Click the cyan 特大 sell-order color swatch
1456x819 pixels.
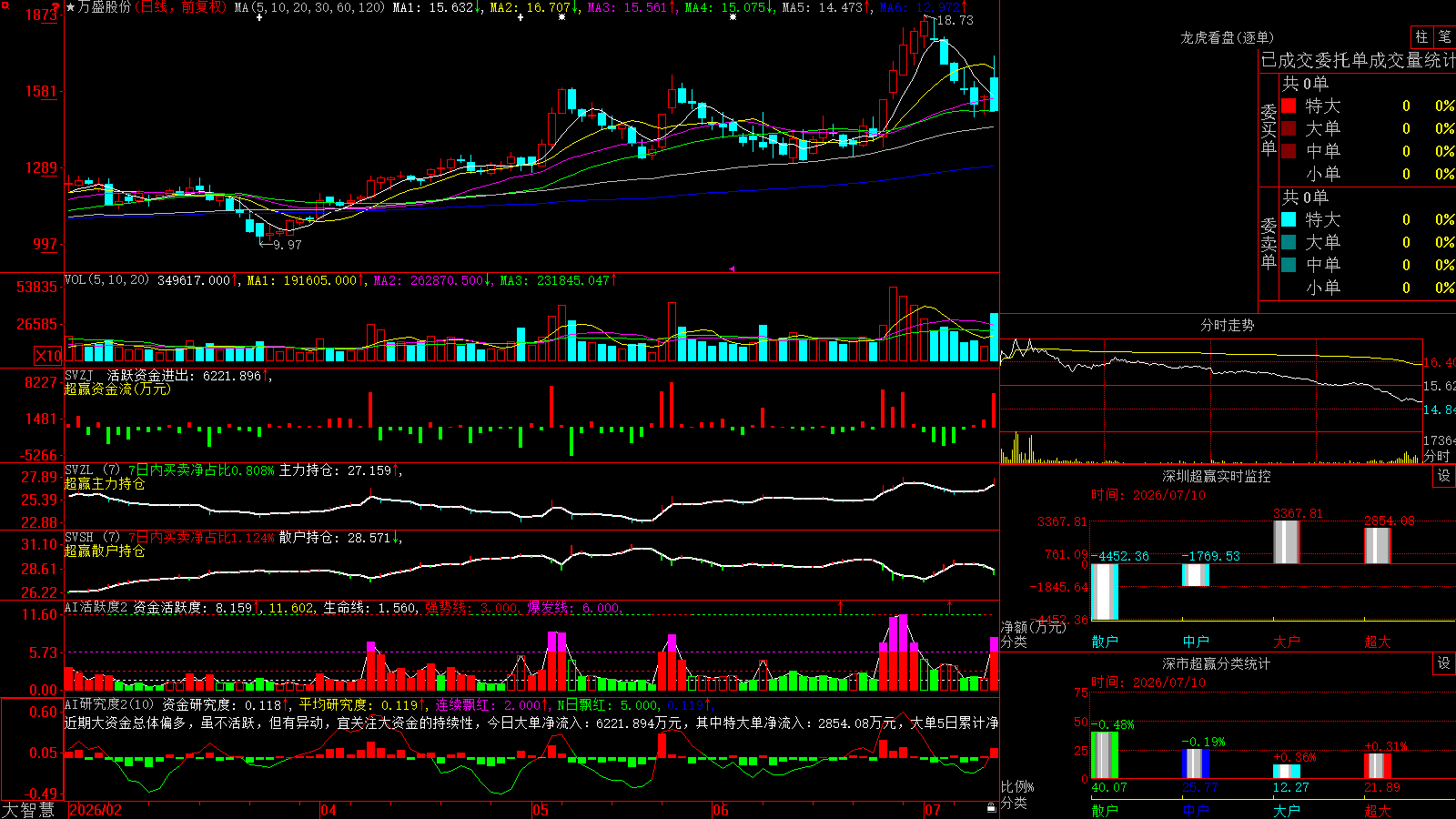1289,219
